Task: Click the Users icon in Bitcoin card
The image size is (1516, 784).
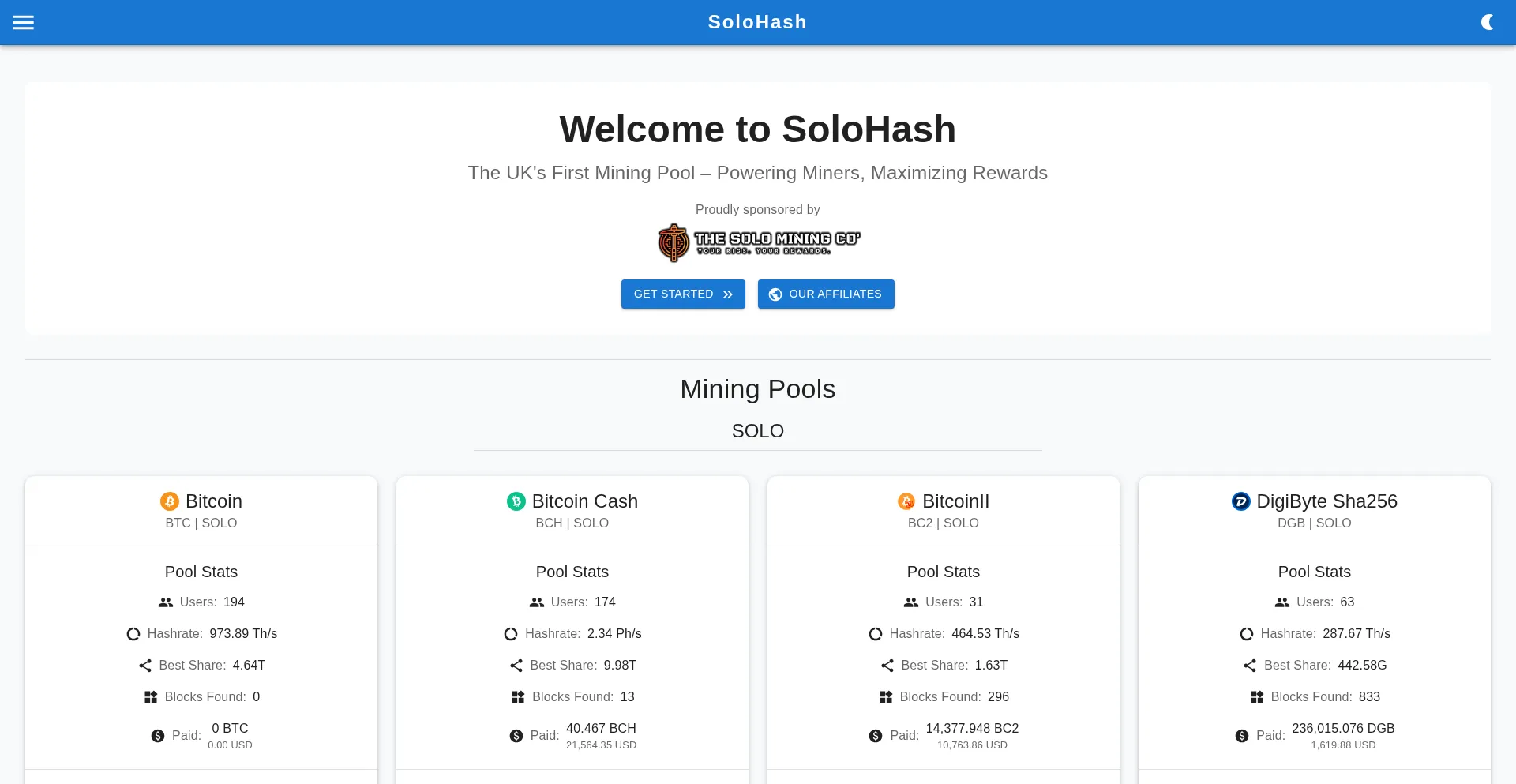Action: pos(166,602)
